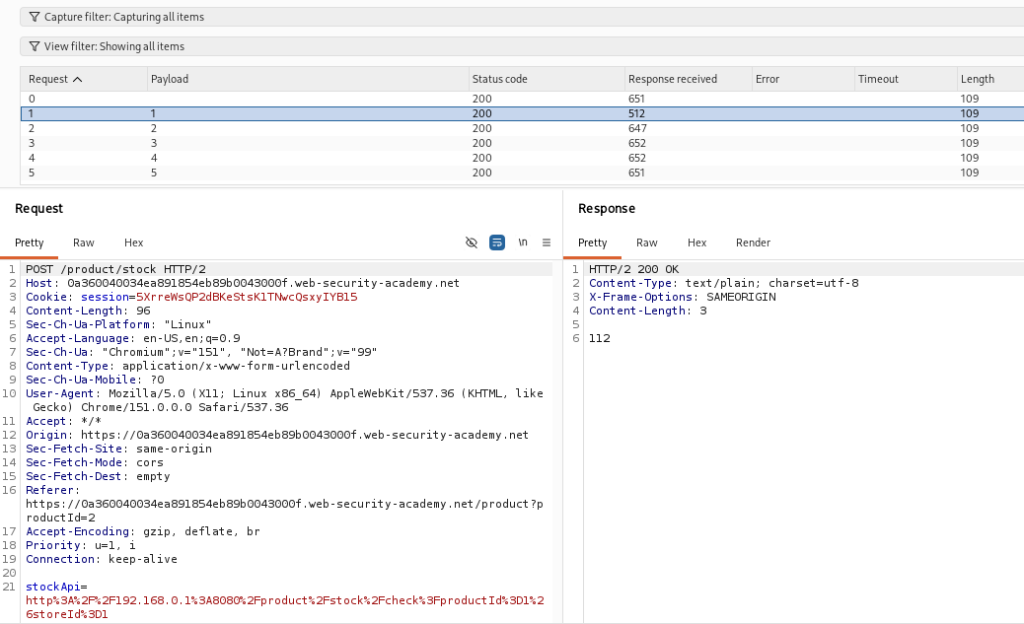Toggle the \n non-printable characters icon

(x=522, y=243)
